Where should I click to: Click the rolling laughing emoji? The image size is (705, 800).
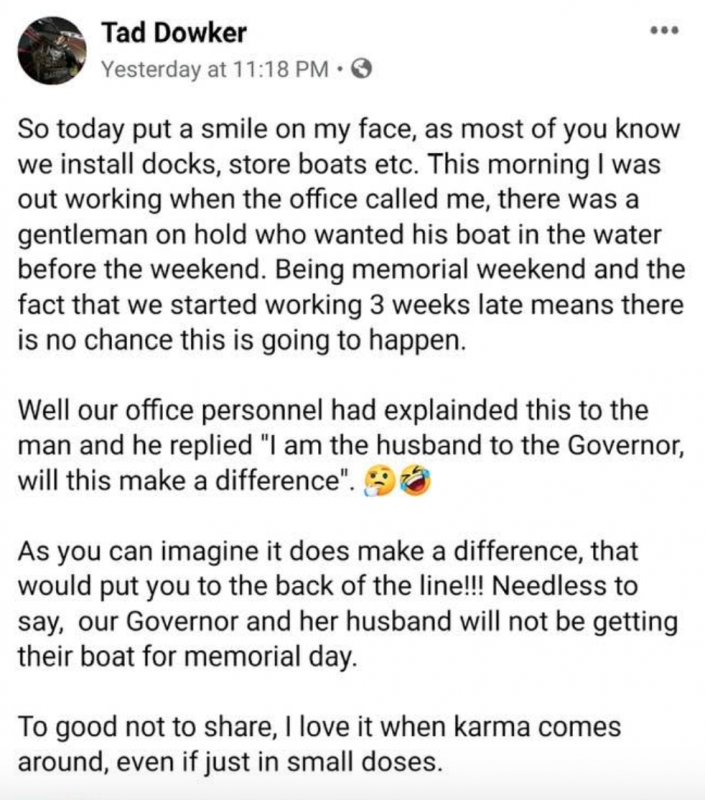pyautogui.click(x=415, y=482)
